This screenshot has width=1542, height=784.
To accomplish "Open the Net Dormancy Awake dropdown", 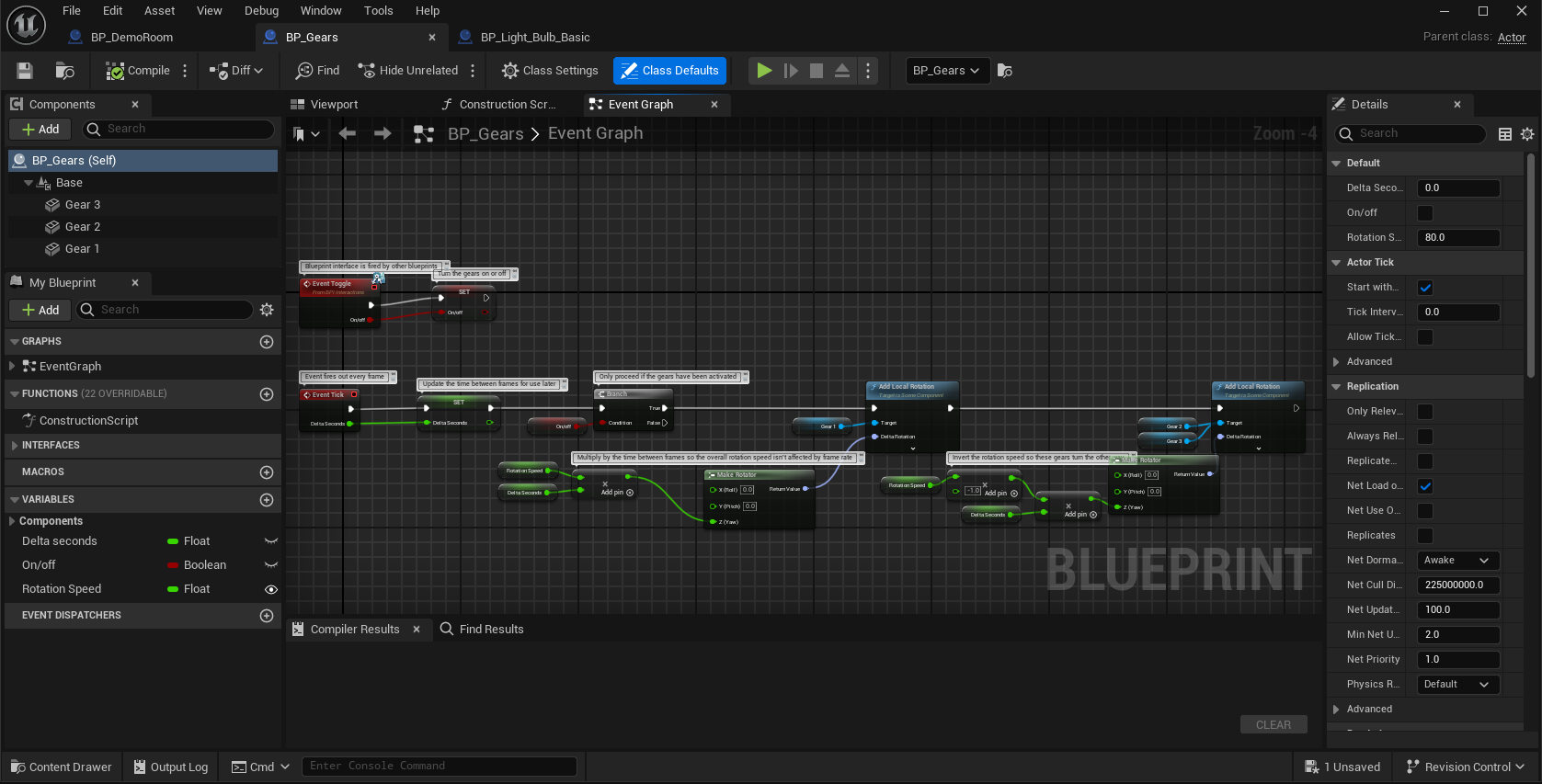I will [1456, 561].
